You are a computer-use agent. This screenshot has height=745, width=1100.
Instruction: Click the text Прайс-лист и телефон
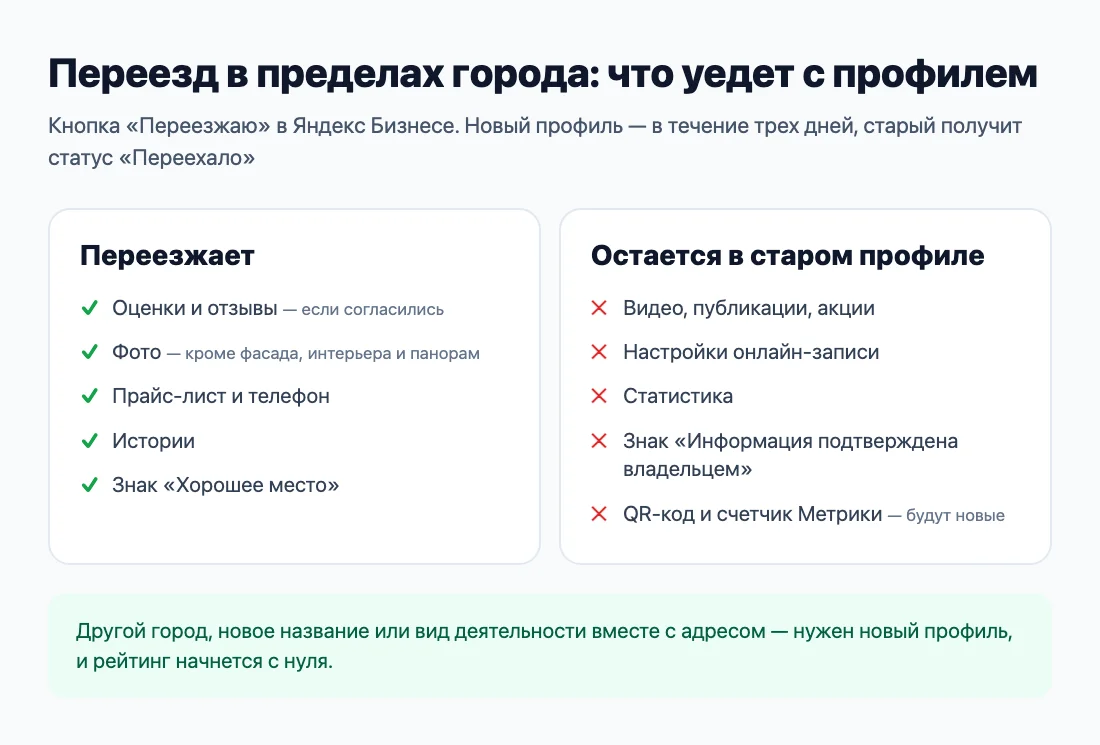pyautogui.click(x=221, y=396)
